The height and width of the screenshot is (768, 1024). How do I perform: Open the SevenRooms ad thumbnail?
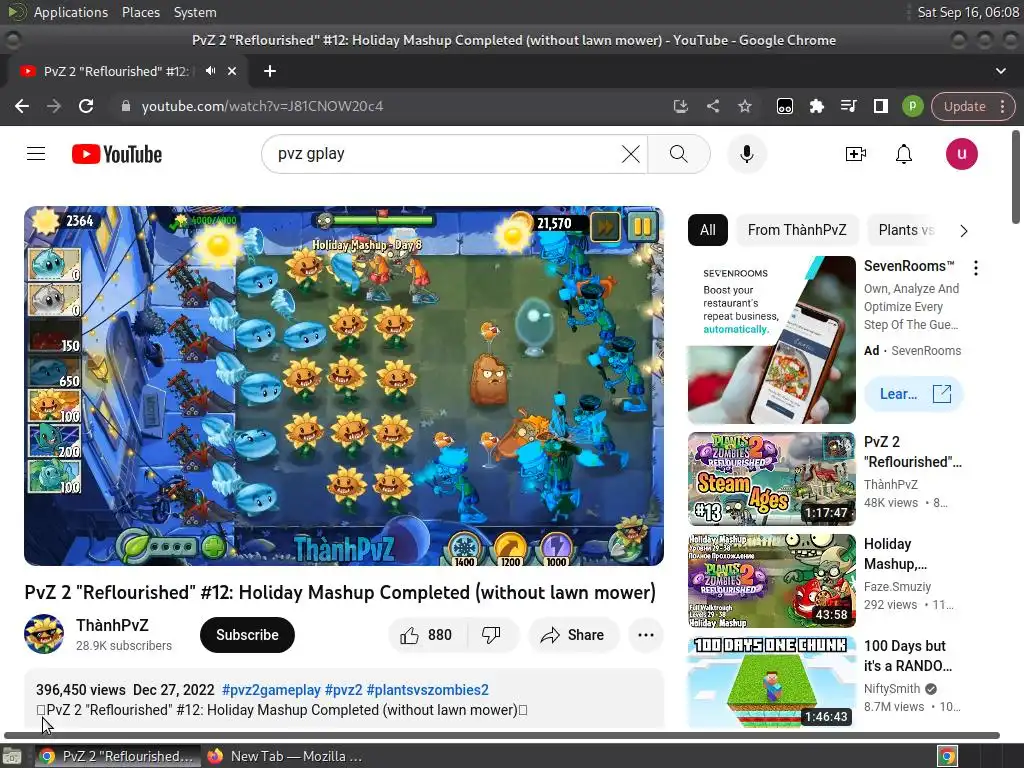(771, 340)
